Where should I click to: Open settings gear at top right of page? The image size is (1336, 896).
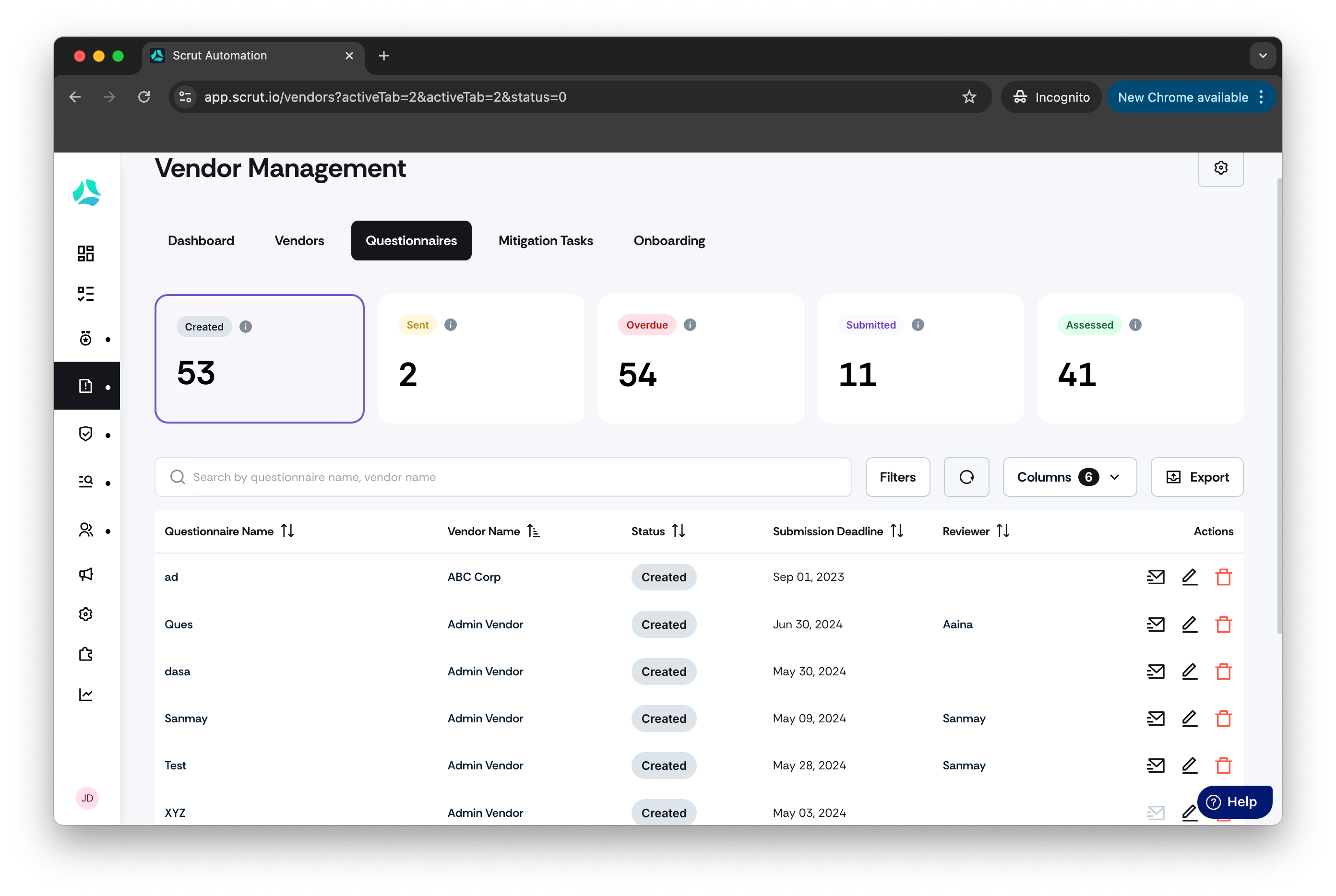click(1220, 167)
